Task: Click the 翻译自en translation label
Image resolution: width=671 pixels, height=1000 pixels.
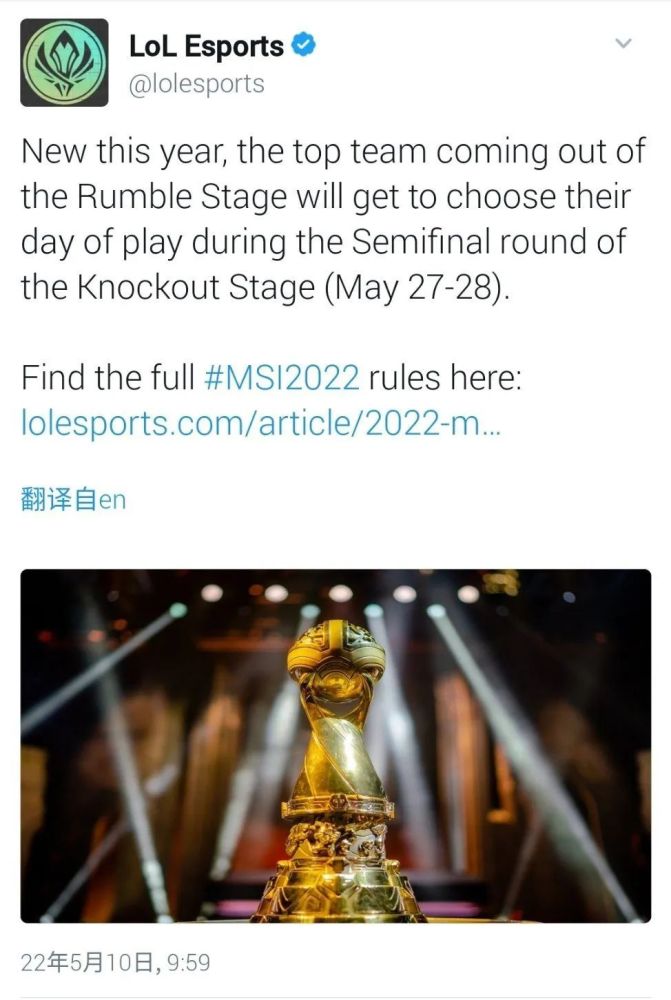Action: pos(73,499)
